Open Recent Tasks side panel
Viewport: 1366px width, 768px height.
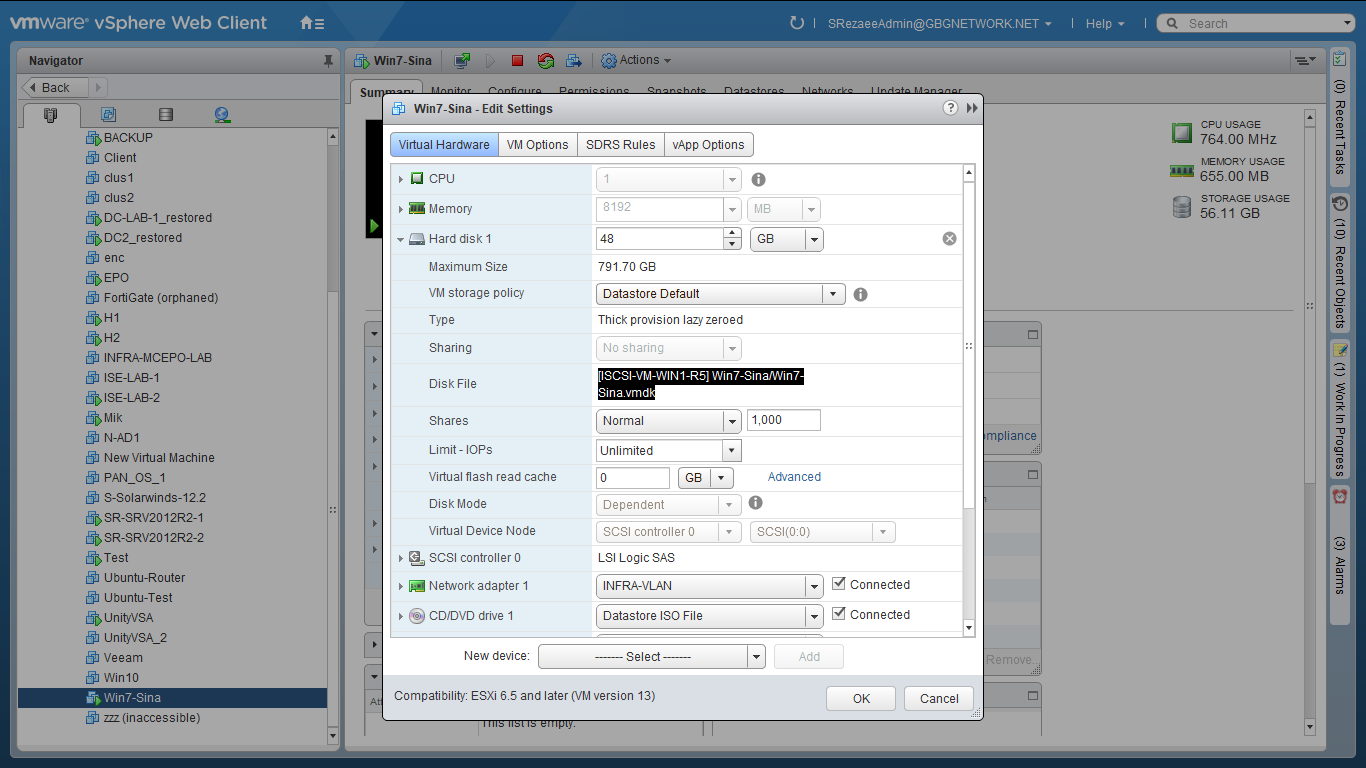[1340, 115]
